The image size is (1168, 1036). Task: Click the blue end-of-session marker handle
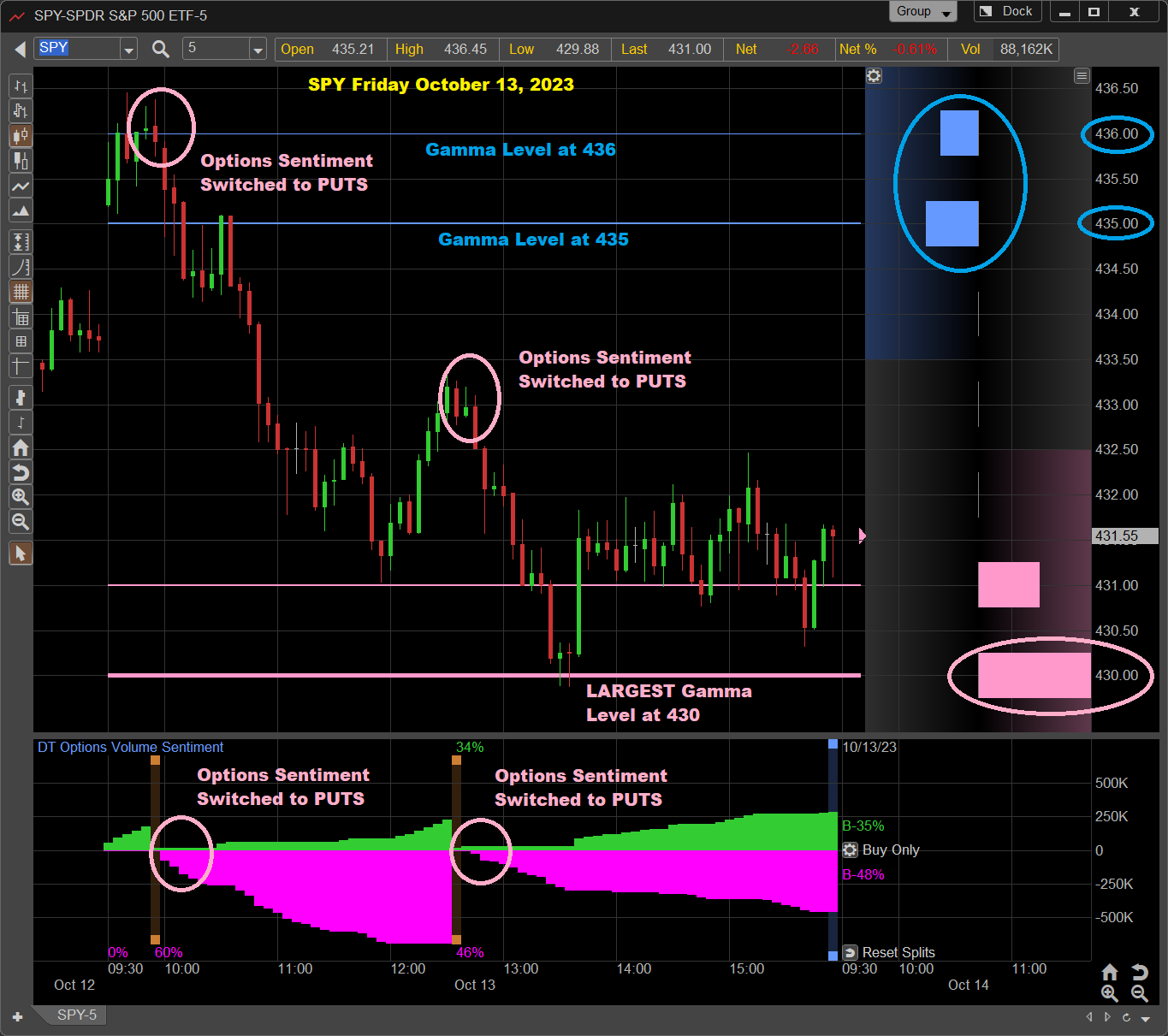833,744
